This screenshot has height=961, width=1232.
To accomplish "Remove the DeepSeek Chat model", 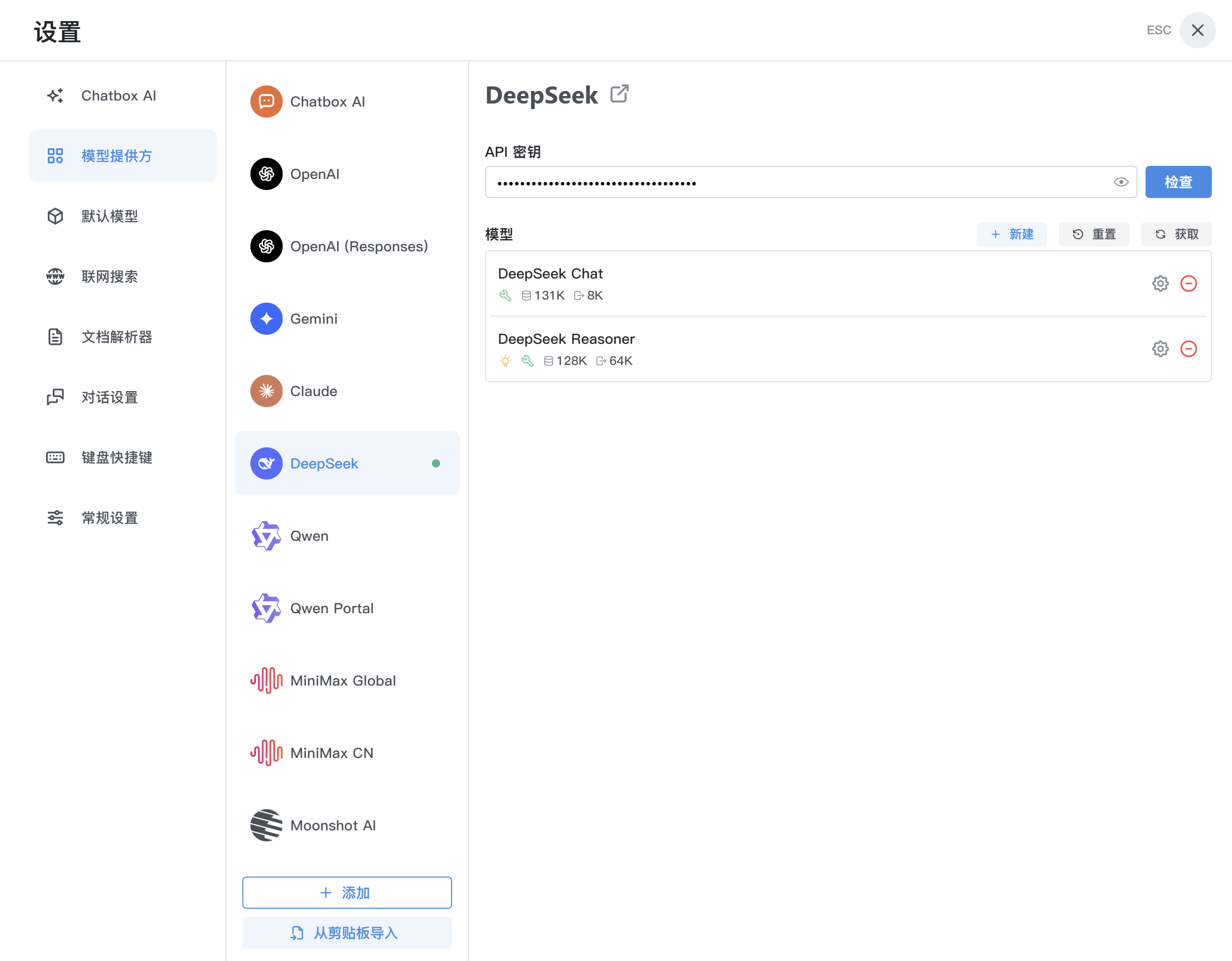I will [1189, 283].
